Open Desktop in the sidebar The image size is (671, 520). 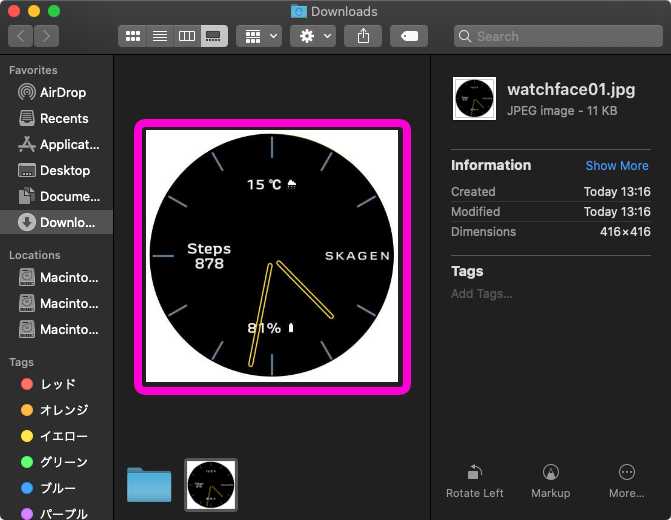pos(56,170)
